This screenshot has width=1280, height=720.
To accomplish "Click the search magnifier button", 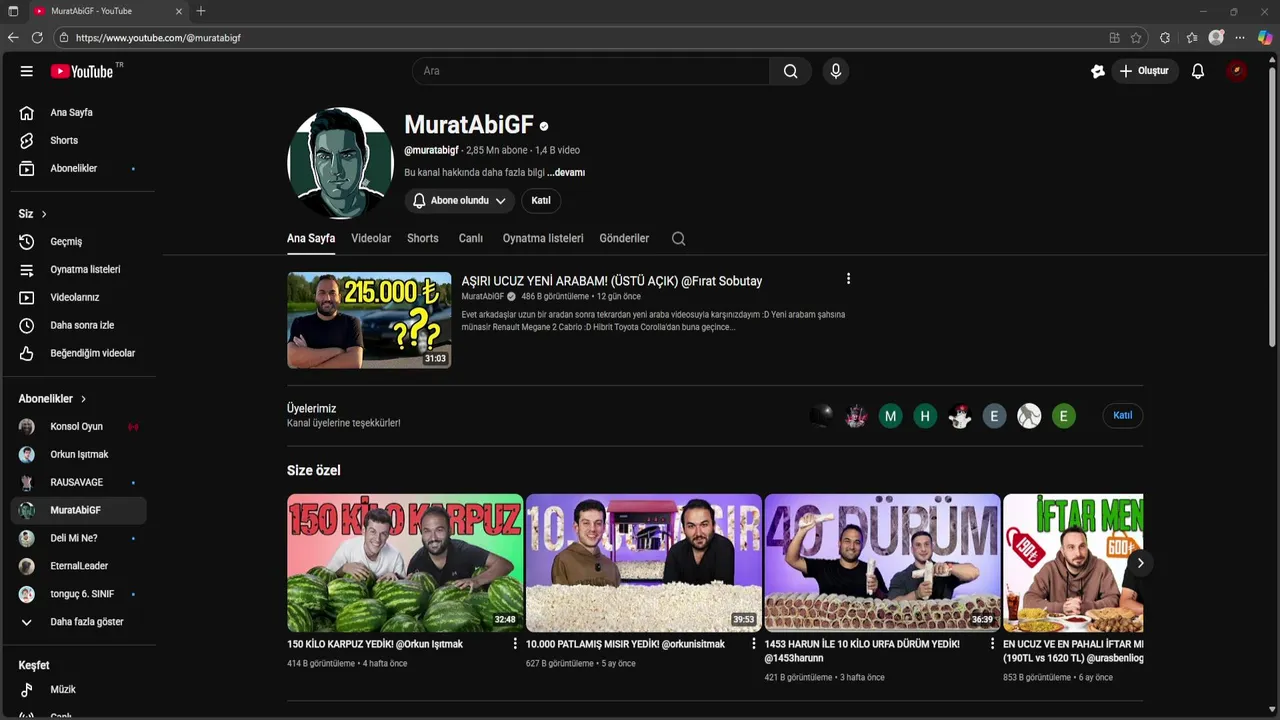I will point(791,71).
